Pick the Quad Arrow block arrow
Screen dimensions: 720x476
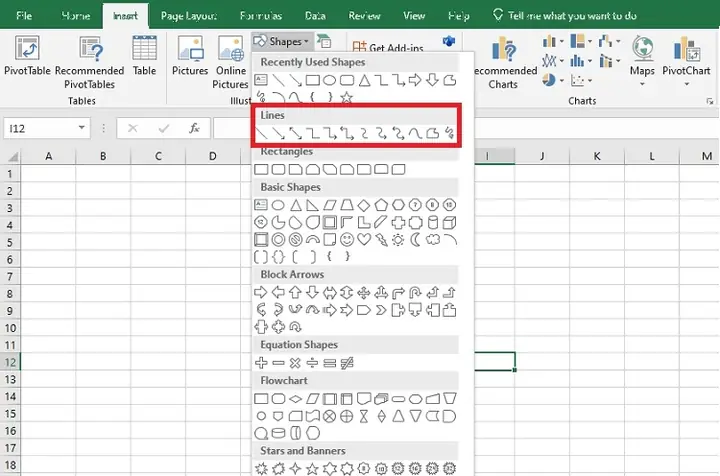click(x=364, y=292)
